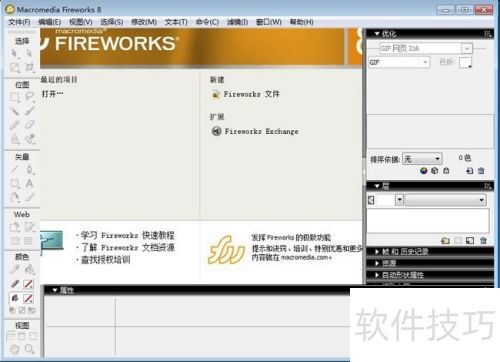The image size is (500, 362).
Task: Select the Hand tool
Action: pyautogui.click(x=14, y=349)
